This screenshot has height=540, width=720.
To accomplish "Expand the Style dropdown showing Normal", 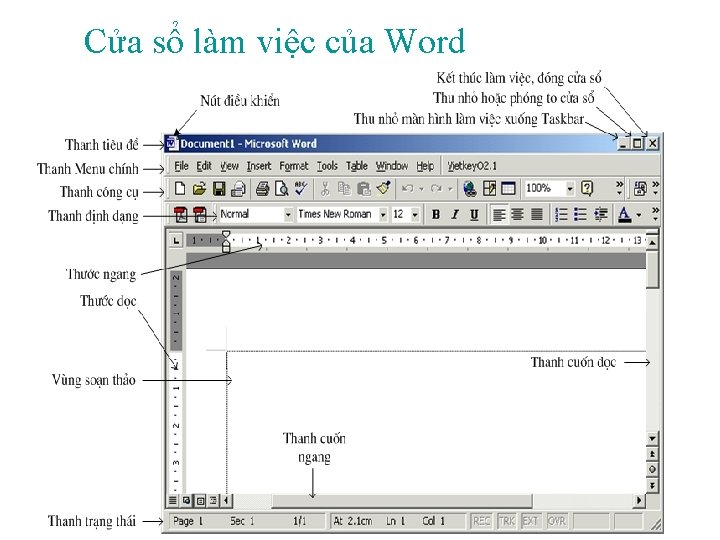I will (x=288, y=214).
